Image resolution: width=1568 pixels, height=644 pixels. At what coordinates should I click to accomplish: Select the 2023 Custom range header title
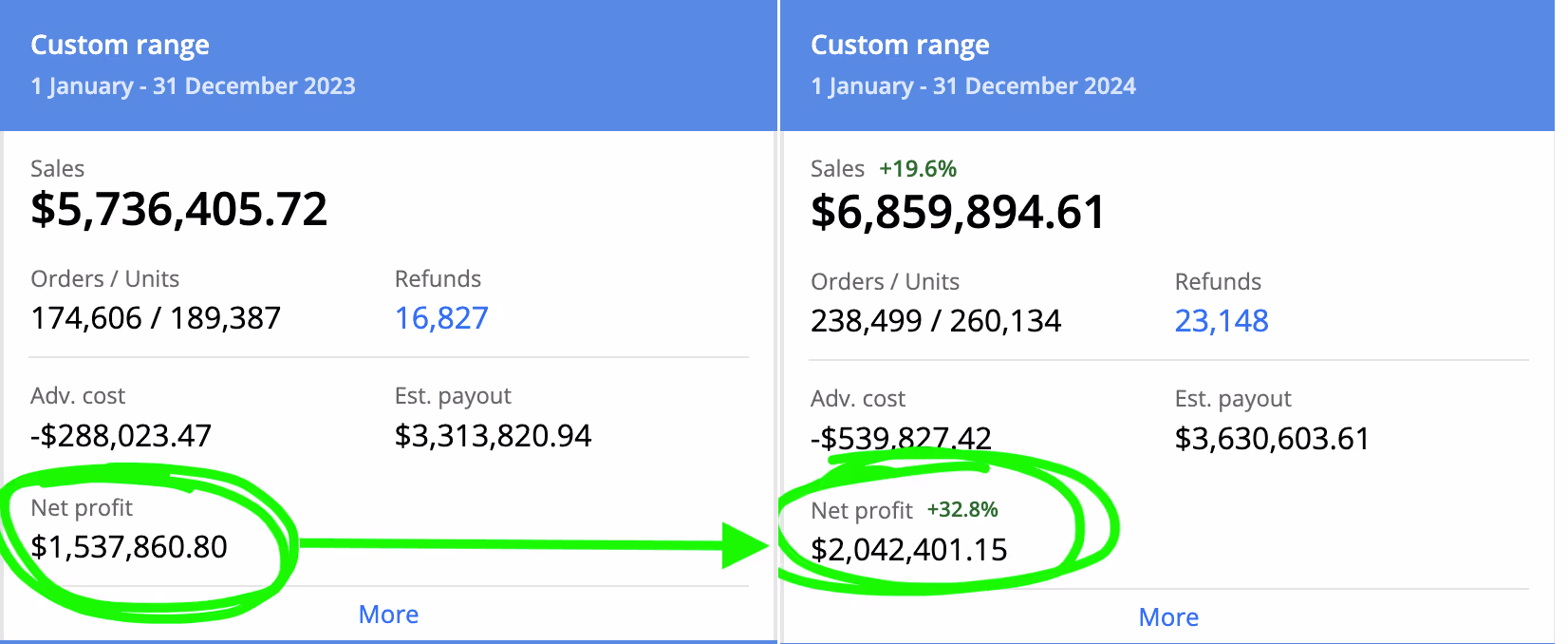coord(120,45)
